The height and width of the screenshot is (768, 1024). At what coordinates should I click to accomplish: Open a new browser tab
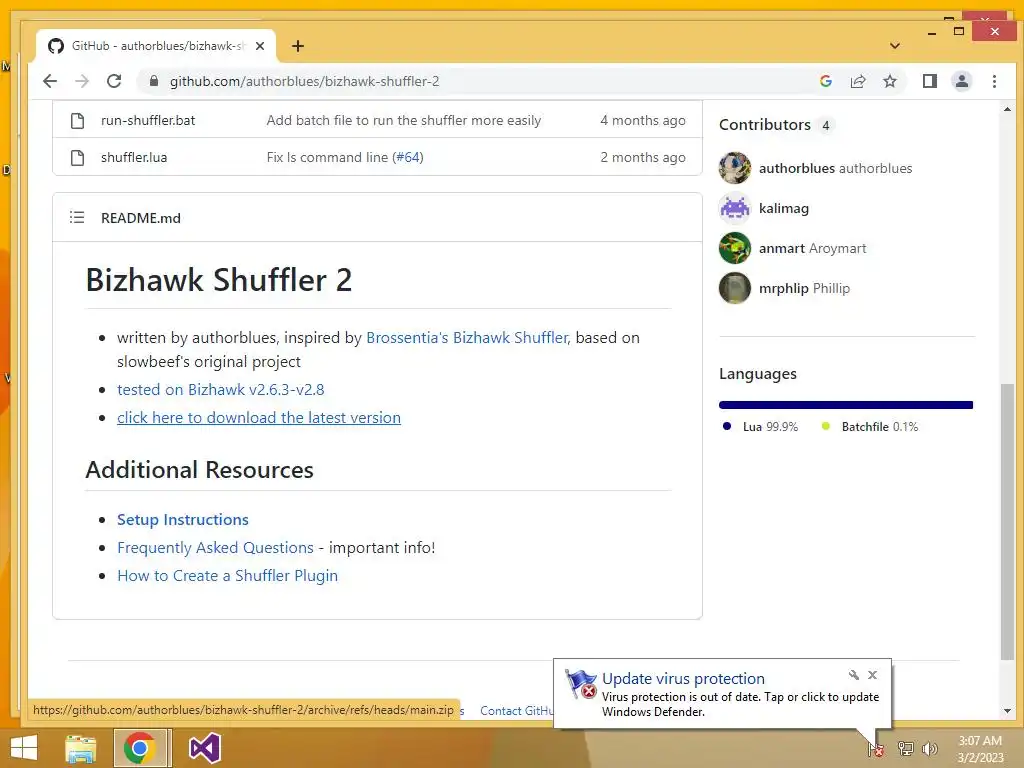pos(298,46)
